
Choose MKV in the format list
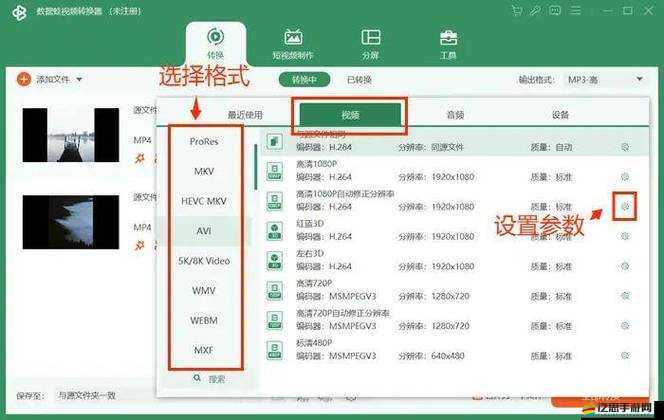[204, 171]
